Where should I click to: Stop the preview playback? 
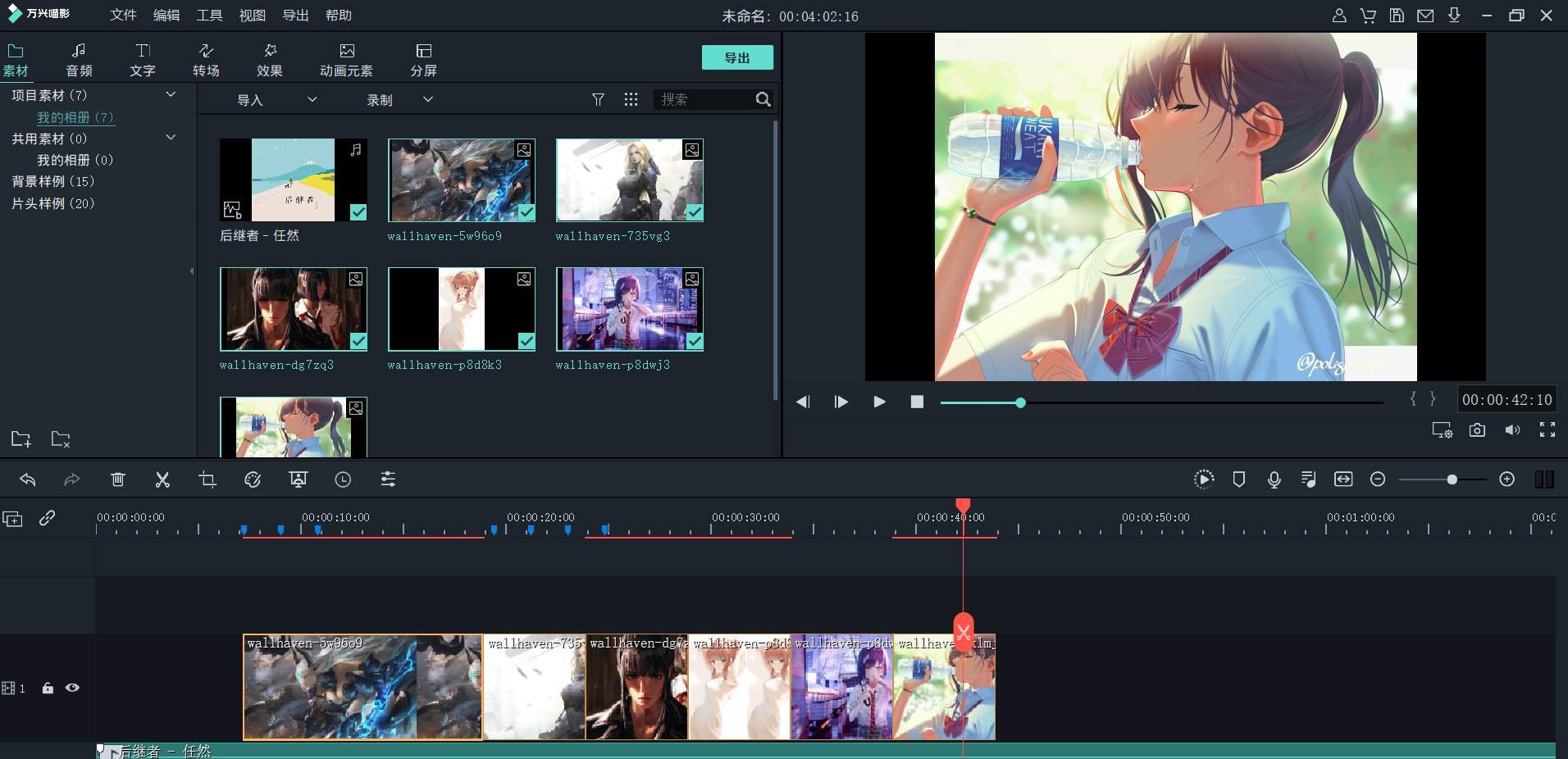pos(917,402)
